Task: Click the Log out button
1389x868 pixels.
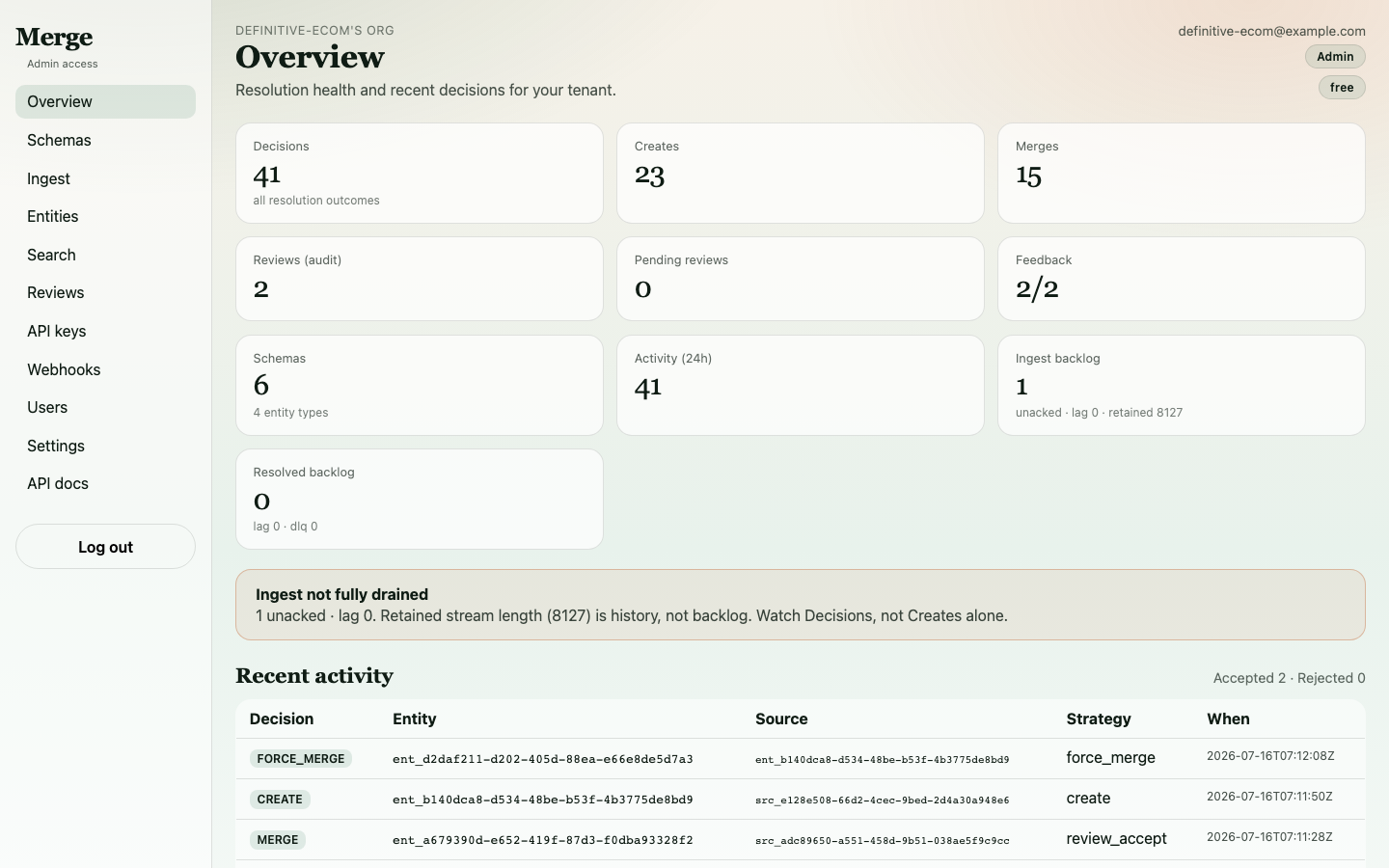Action: coord(105,547)
